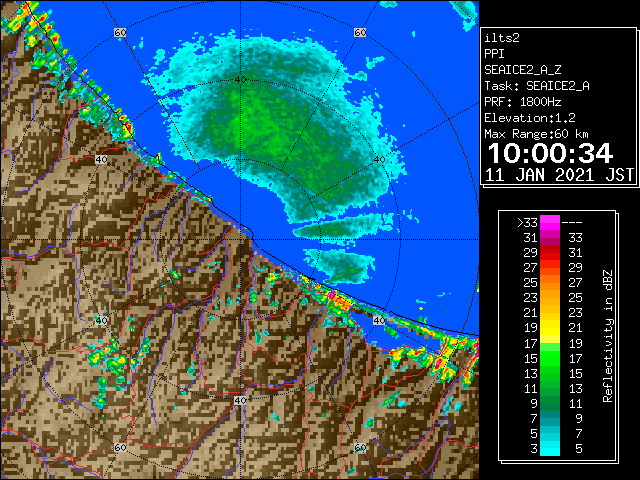The width and height of the screenshot is (640, 480).
Task: Pick the red 29–31 dBZ legend swatch
Action: [550, 253]
